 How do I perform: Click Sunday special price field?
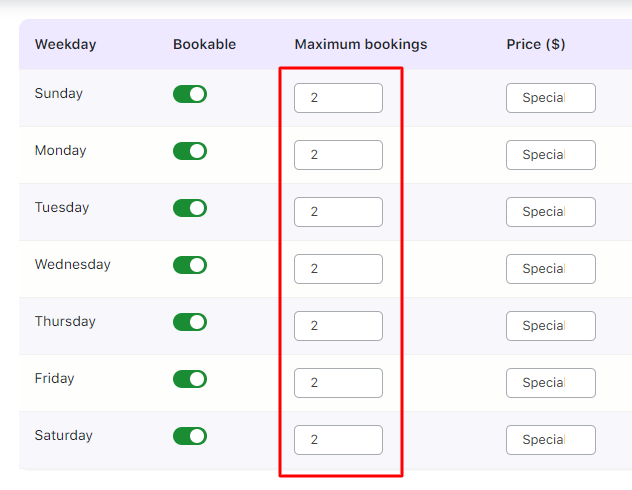tap(551, 98)
